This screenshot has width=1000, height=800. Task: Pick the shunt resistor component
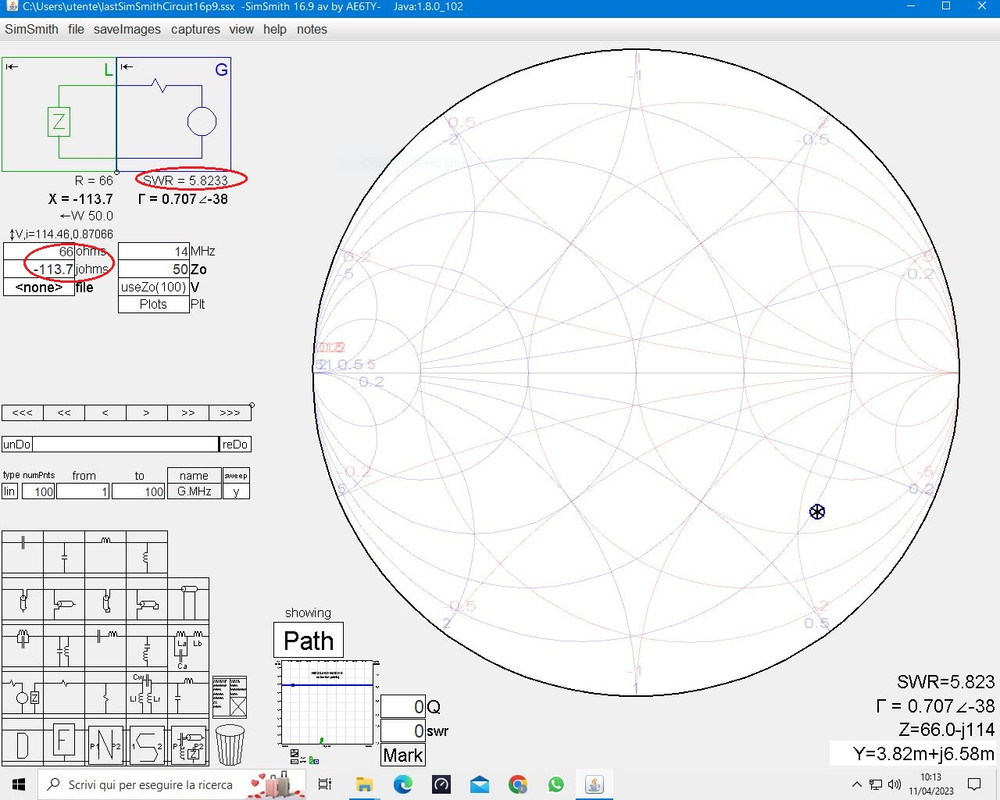click(x=105, y=693)
